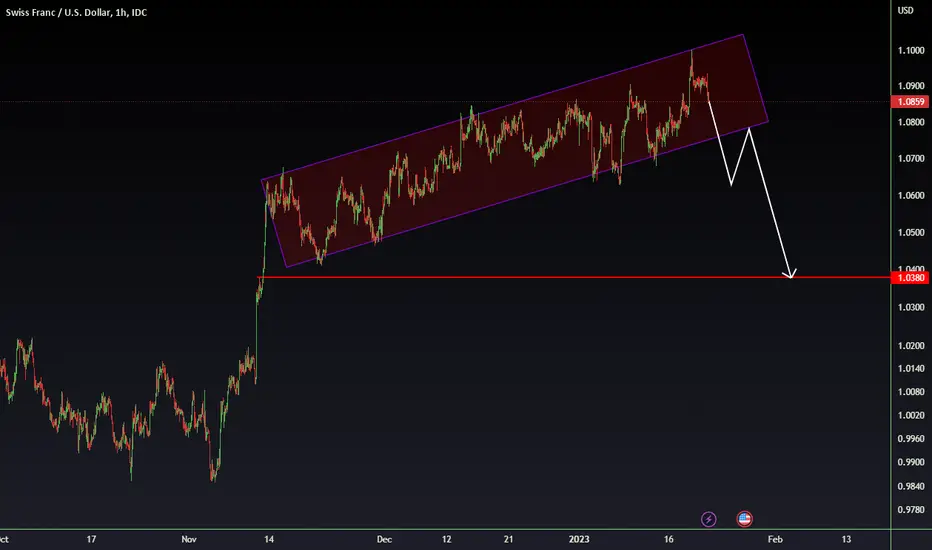Click the 1.0200 price axis value
The width and height of the screenshot is (932, 550).
(911, 345)
